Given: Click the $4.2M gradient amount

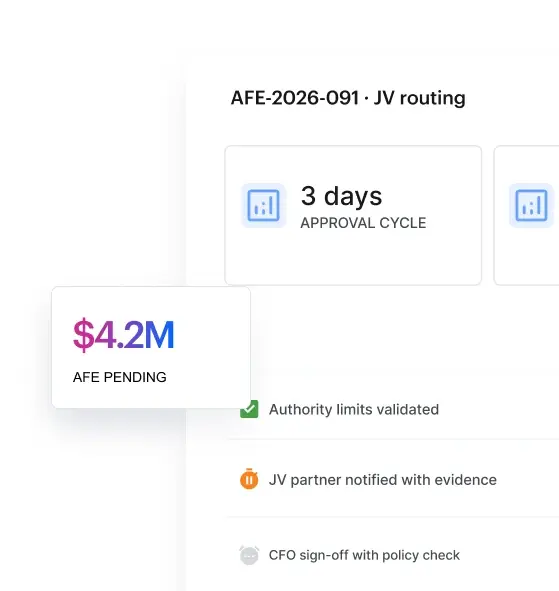Looking at the screenshot, I should click(x=124, y=335).
